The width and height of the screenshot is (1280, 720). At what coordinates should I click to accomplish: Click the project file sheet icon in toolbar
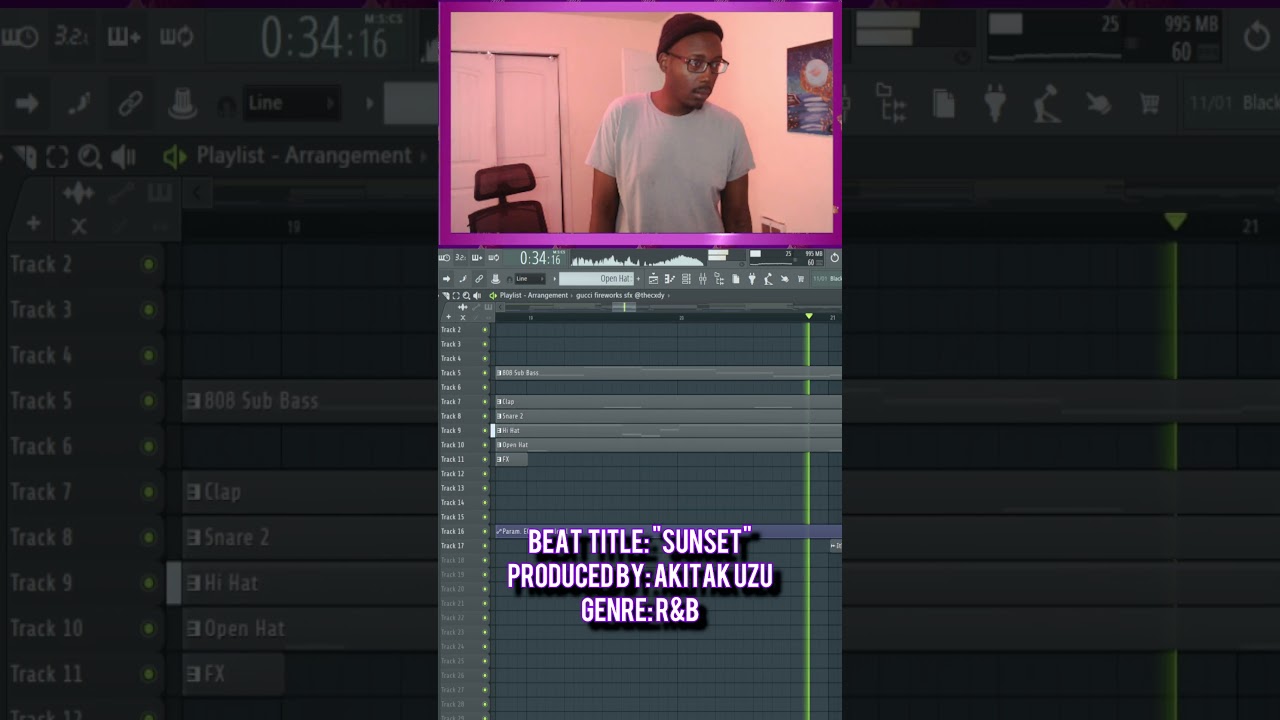pos(735,279)
